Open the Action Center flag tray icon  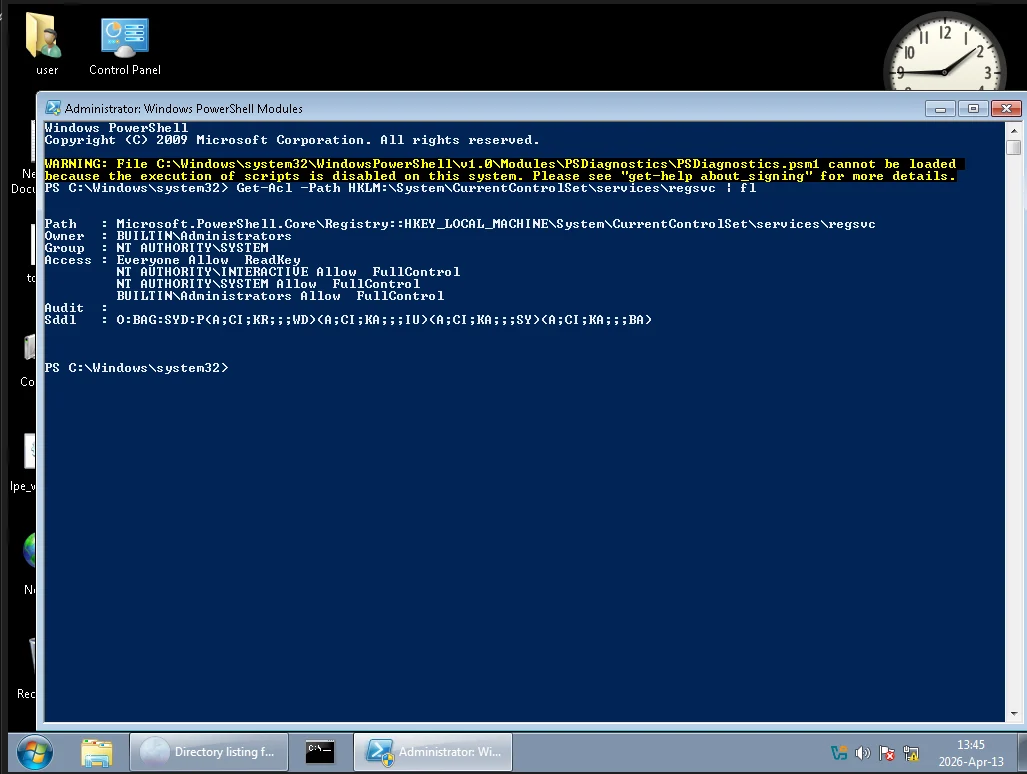point(887,753)
